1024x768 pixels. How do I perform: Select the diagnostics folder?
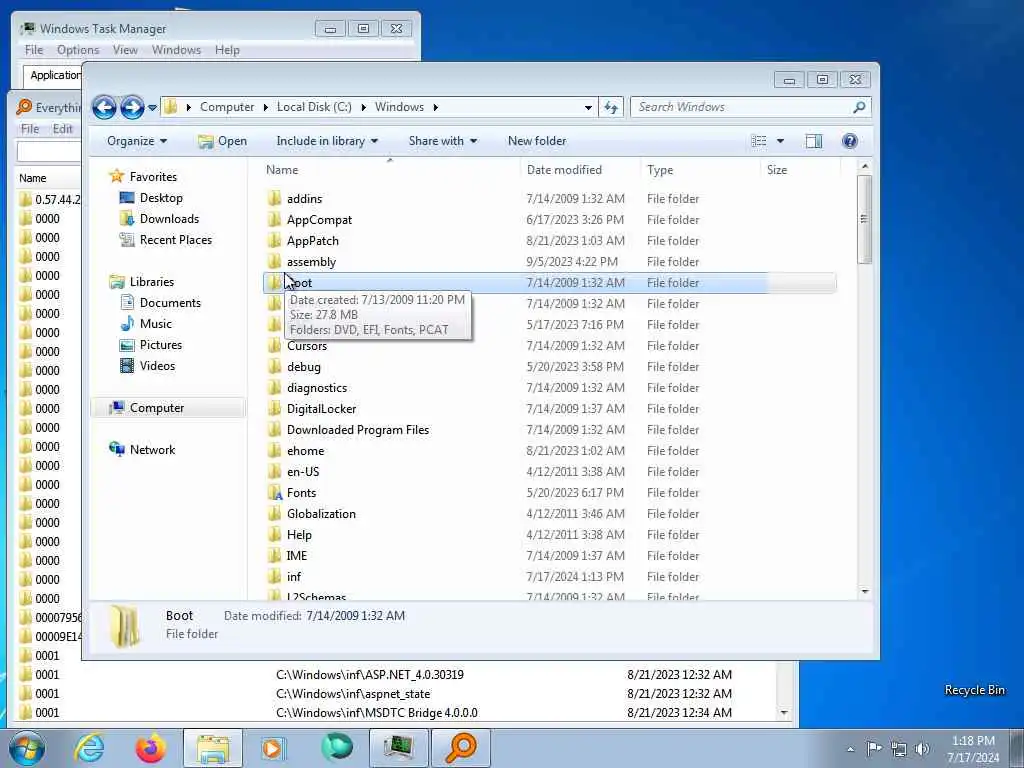point(317,387)
